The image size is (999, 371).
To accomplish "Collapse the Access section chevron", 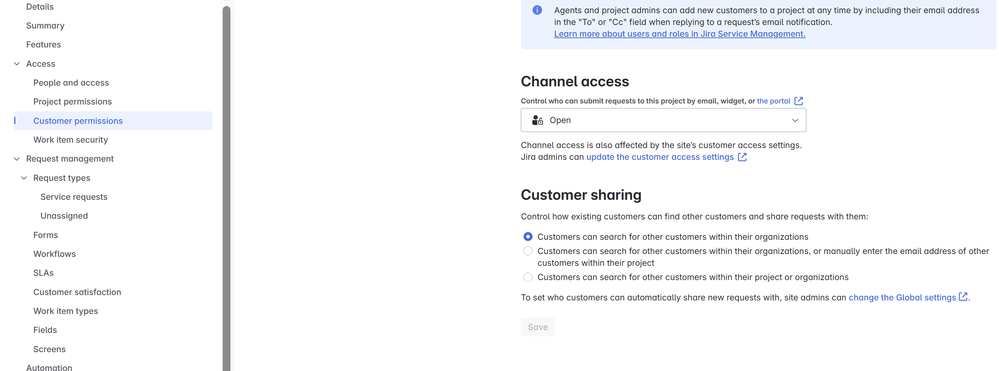I will pyautogui.click(x=17, y=64).
